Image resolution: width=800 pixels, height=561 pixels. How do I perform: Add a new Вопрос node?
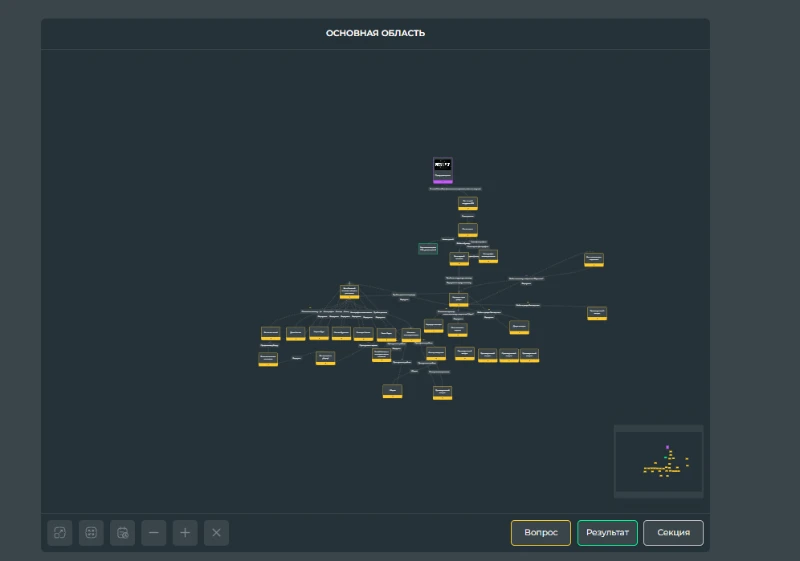pos(541,532)
